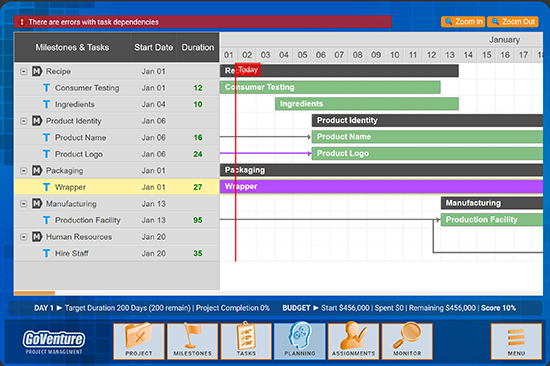Click the Zoom In button
This screenshot has height=366, width=550.
[463, 22]
